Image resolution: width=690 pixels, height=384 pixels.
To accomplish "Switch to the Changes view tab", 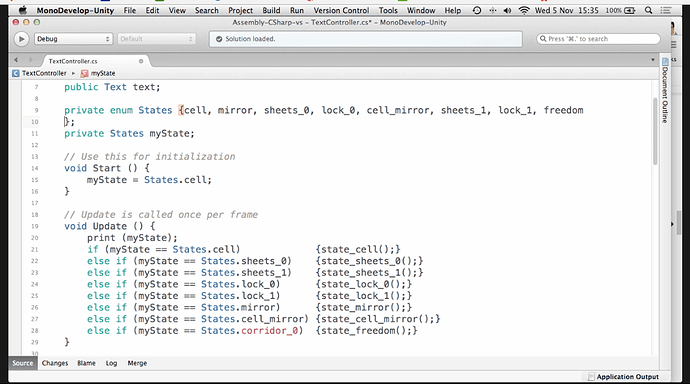I will [55, 363].
